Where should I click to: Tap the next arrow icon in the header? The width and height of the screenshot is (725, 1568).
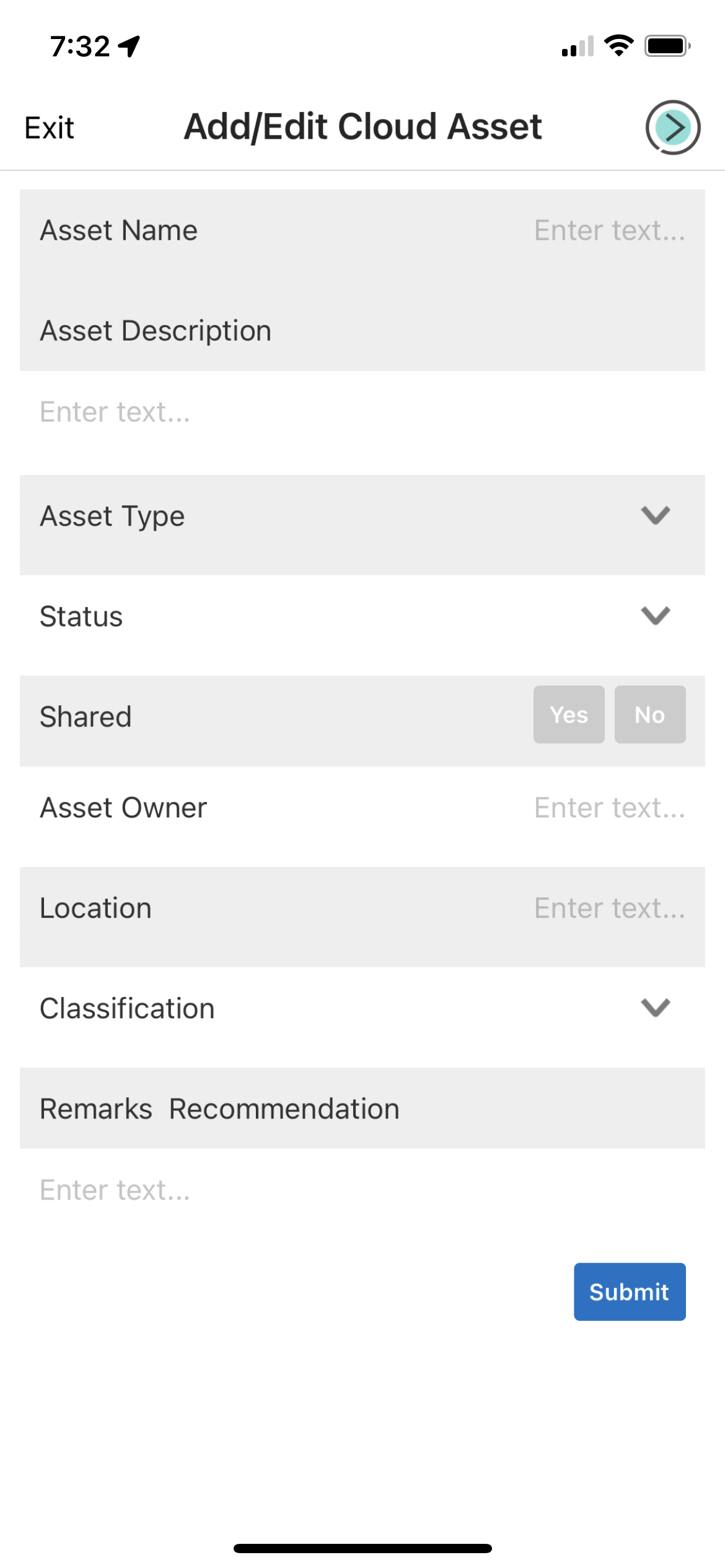[x=672, y=127]
